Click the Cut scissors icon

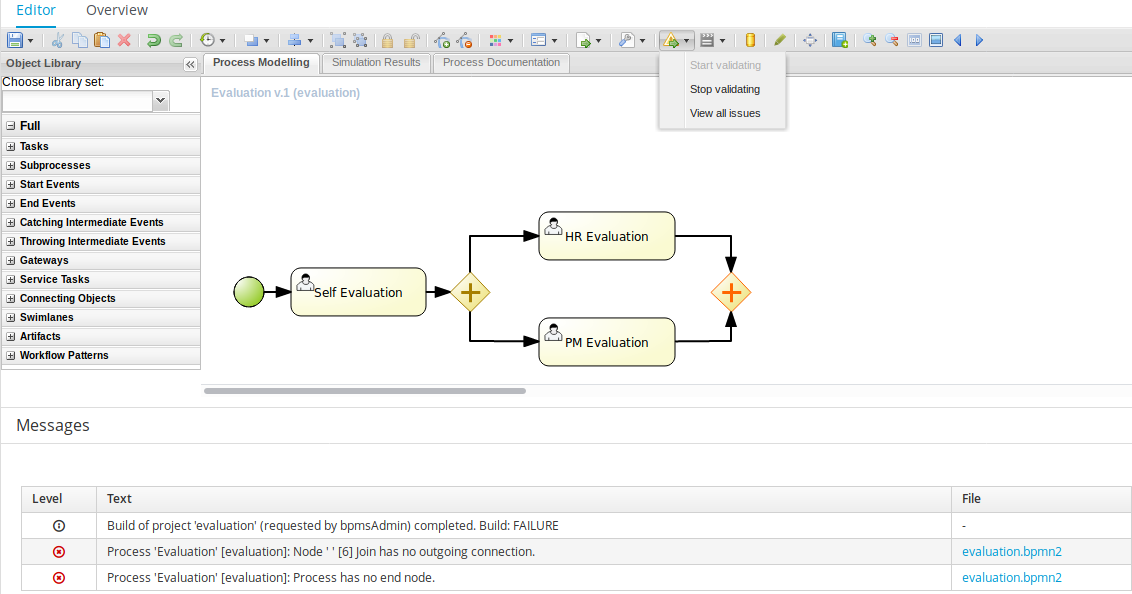coord(58,40)
